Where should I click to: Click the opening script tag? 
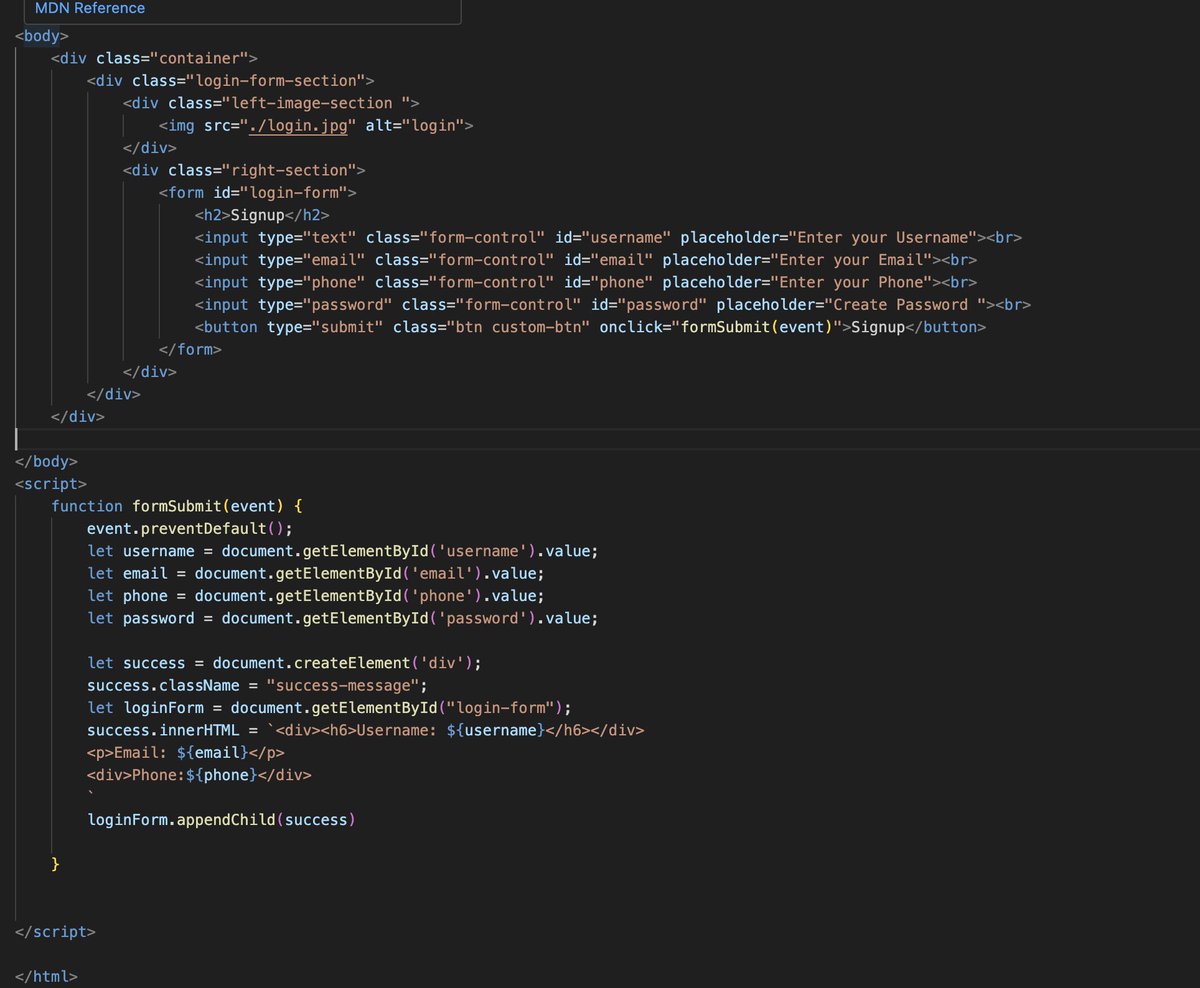pyautogui.click(x=51, y=484)
